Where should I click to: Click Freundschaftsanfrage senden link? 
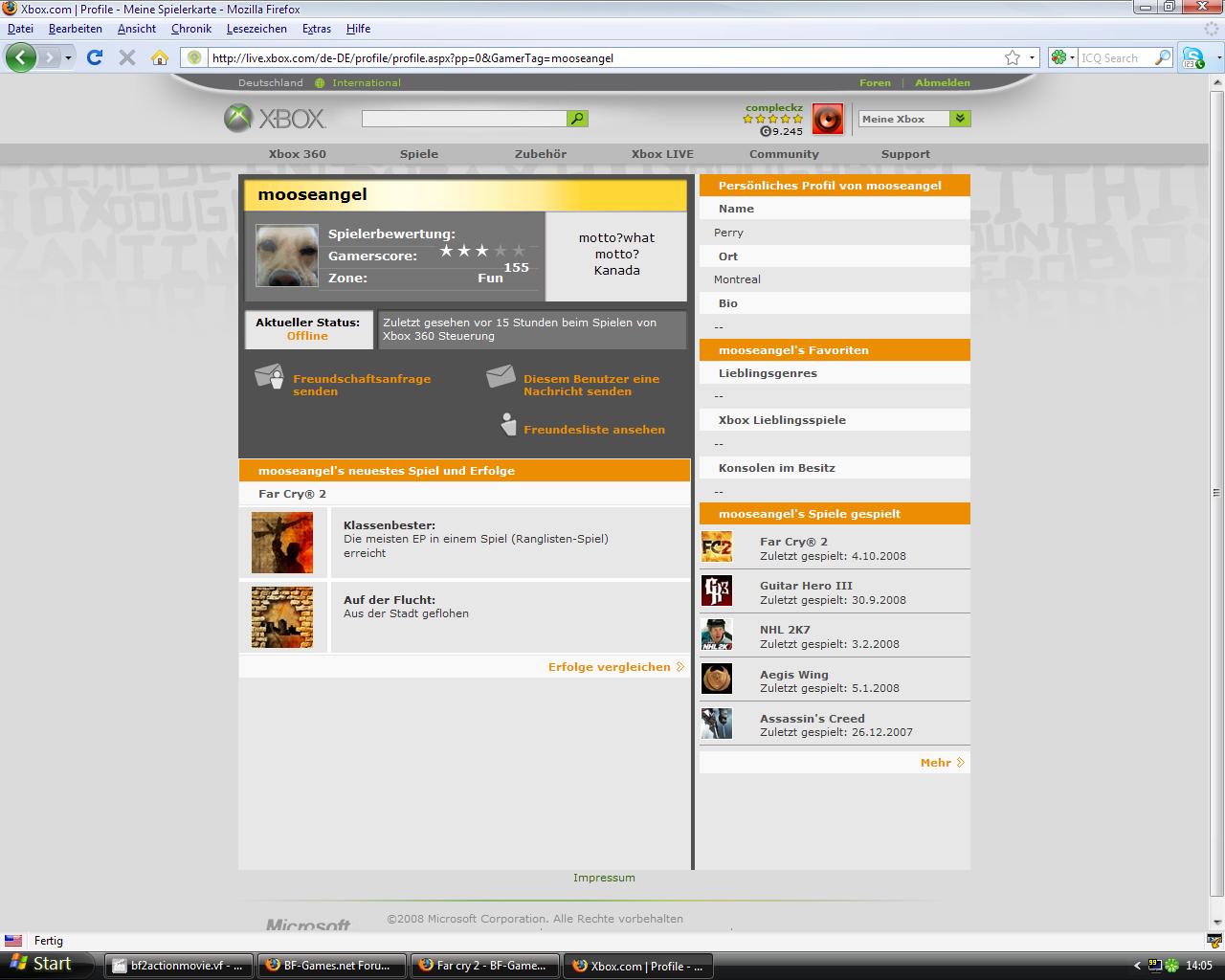click(362, 385)
